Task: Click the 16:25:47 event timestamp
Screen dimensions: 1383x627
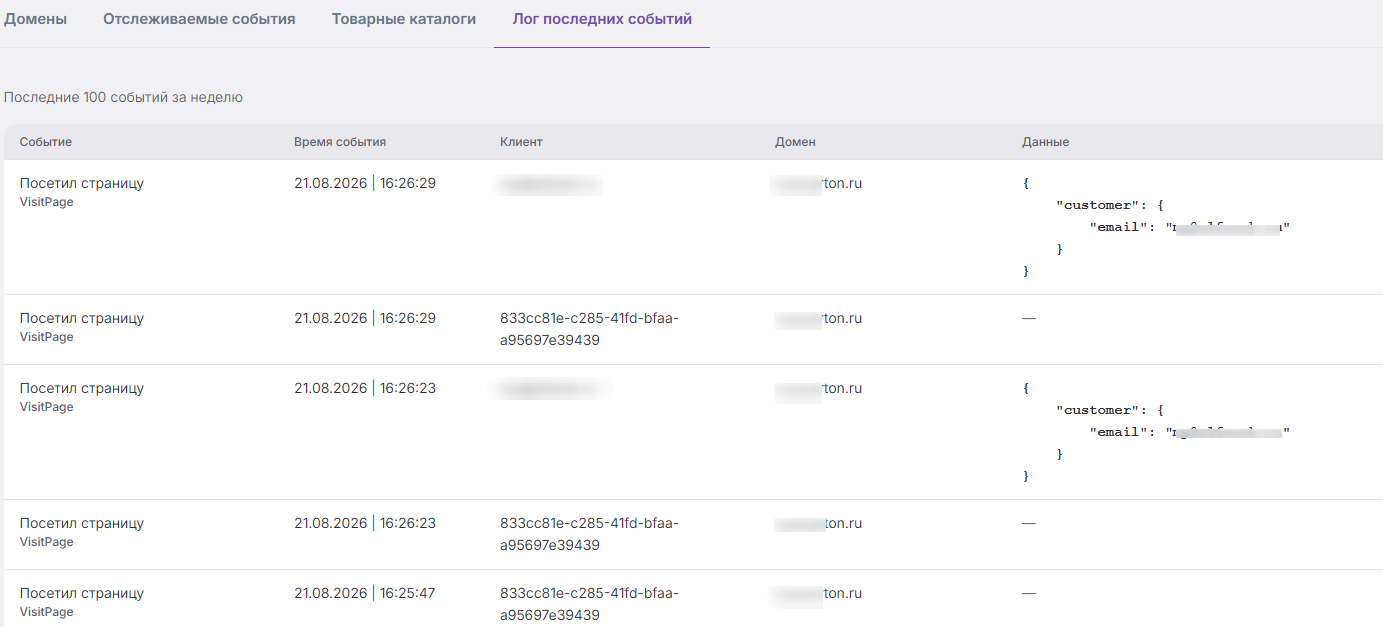Action: tap(365, 593)
